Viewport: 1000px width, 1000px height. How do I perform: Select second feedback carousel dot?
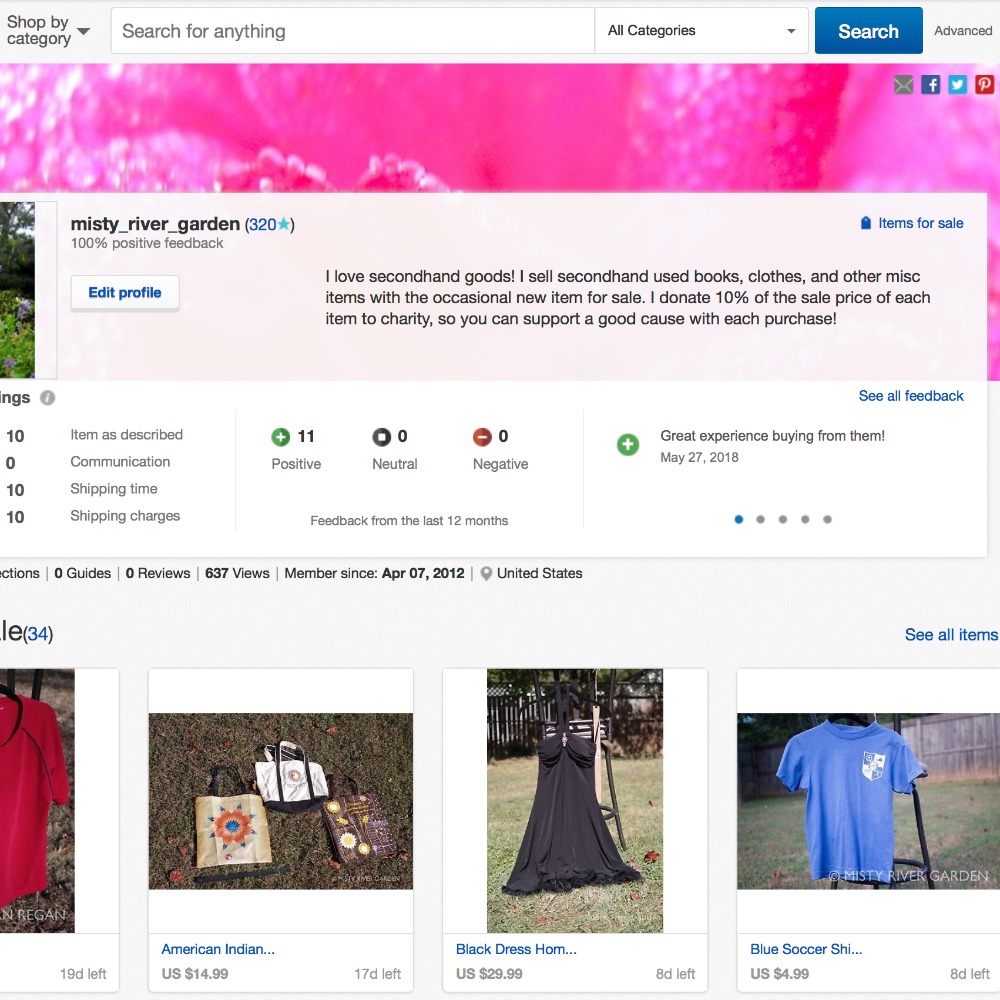(x=760, y=519)
